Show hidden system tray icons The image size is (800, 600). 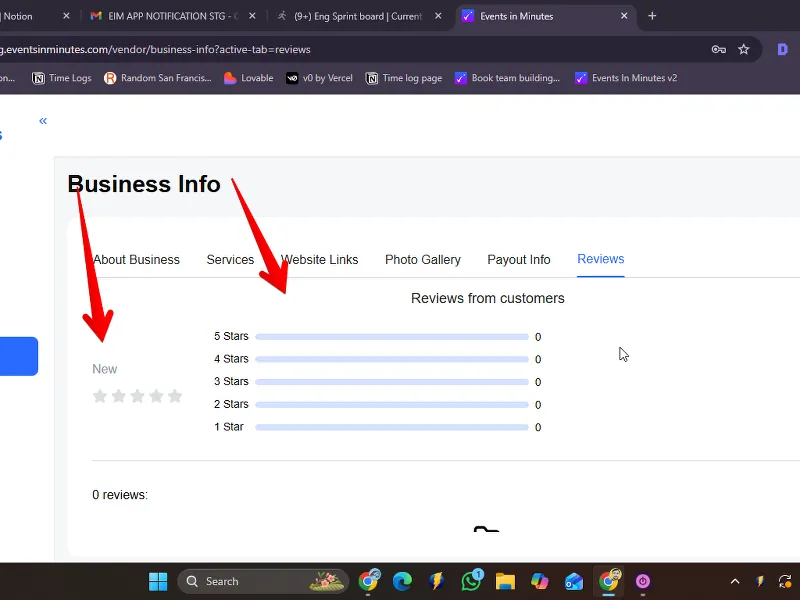tap(735, 581)
